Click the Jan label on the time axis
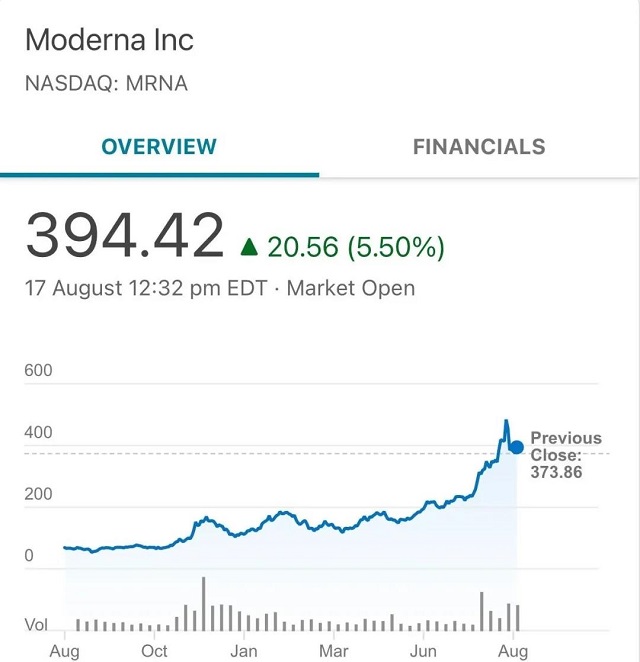The width and height of the screenshot is (640, 662). (x=243, y=650)
